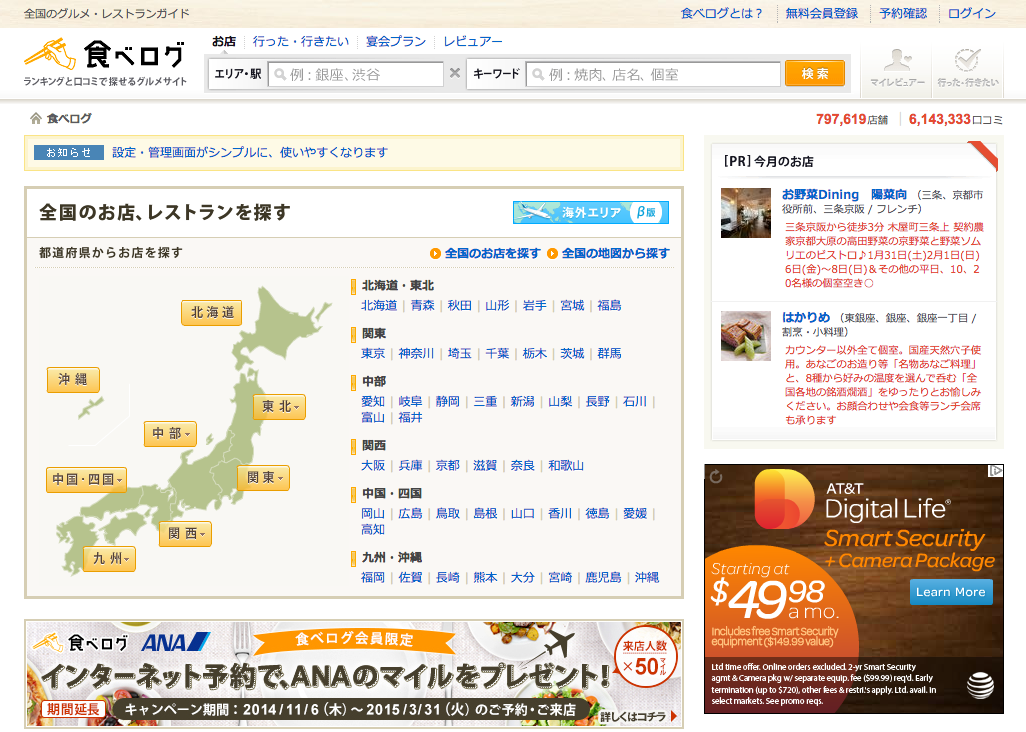Screen dimensions: 1026x732
Task: Expand the 中部 region dropdown on map
Action: pos(172,434)
